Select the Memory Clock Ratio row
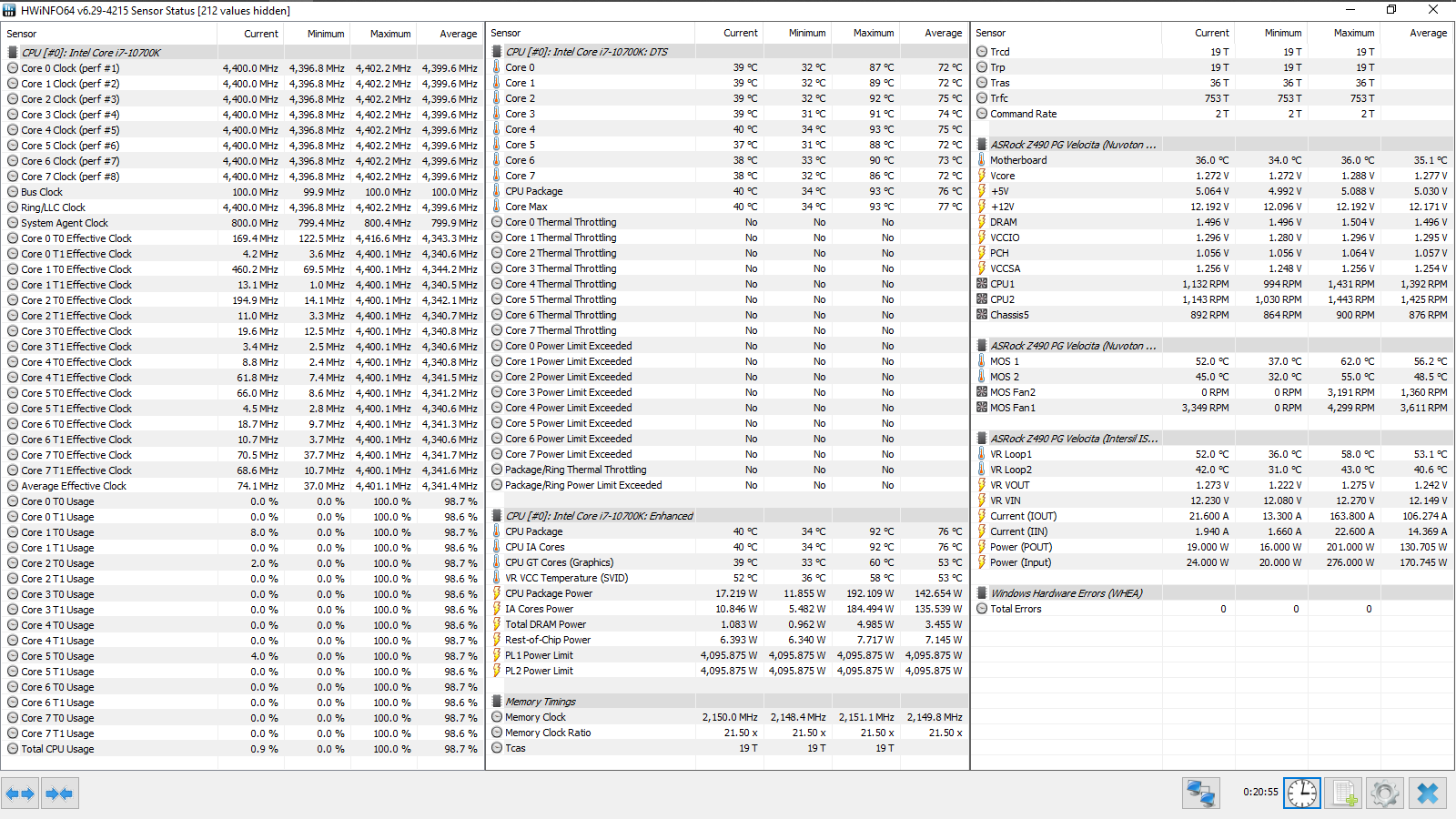The width and height of the screenshot is (1456, 819). (727, 733)
